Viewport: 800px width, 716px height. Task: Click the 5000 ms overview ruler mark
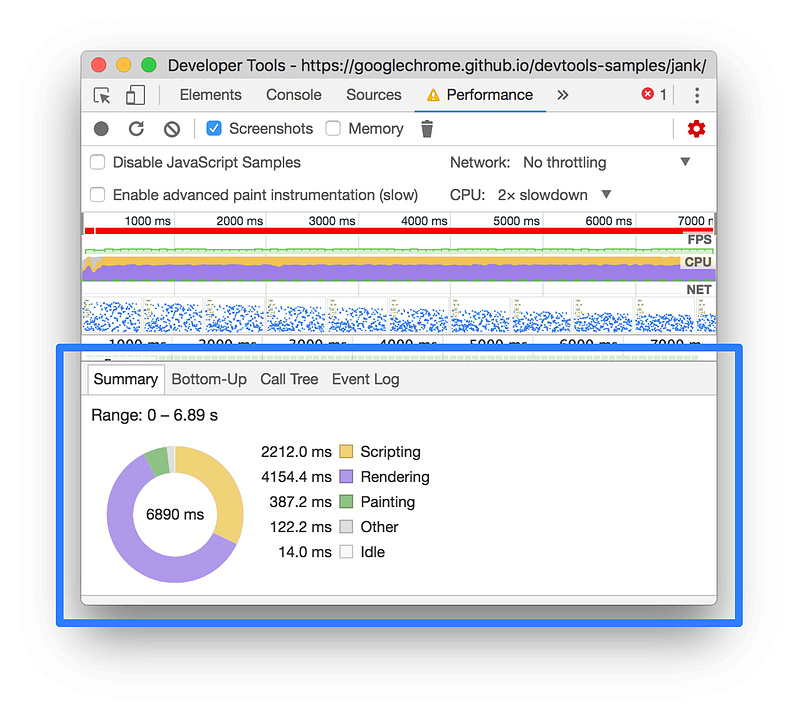pyautogui.click(x=516, y=221)
